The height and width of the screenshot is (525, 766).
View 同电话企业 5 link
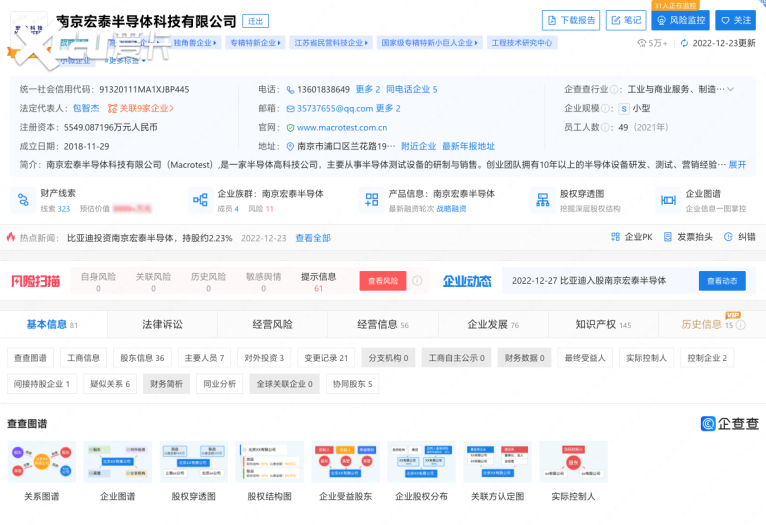(x=411, y=89)
